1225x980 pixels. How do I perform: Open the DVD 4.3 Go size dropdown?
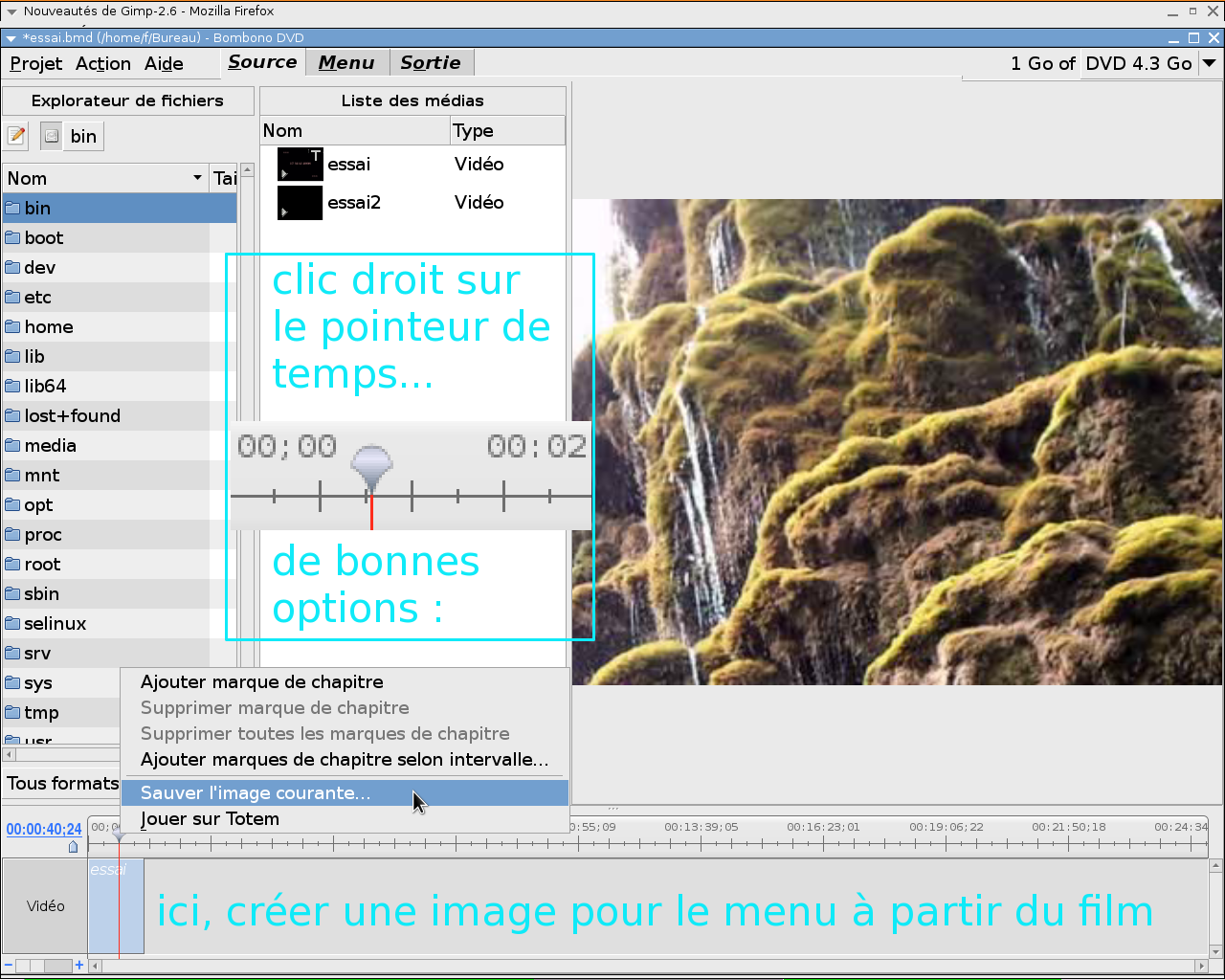[x=1209, y=63]
